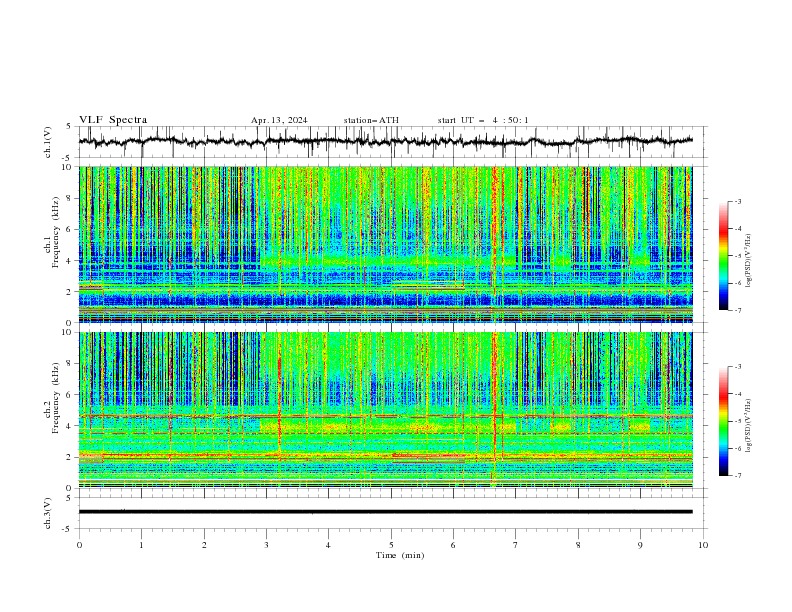Screen dimensions: 792x612
Task: Click the "ch.1(V)" waveform axis label
Action: pos(48,142)
